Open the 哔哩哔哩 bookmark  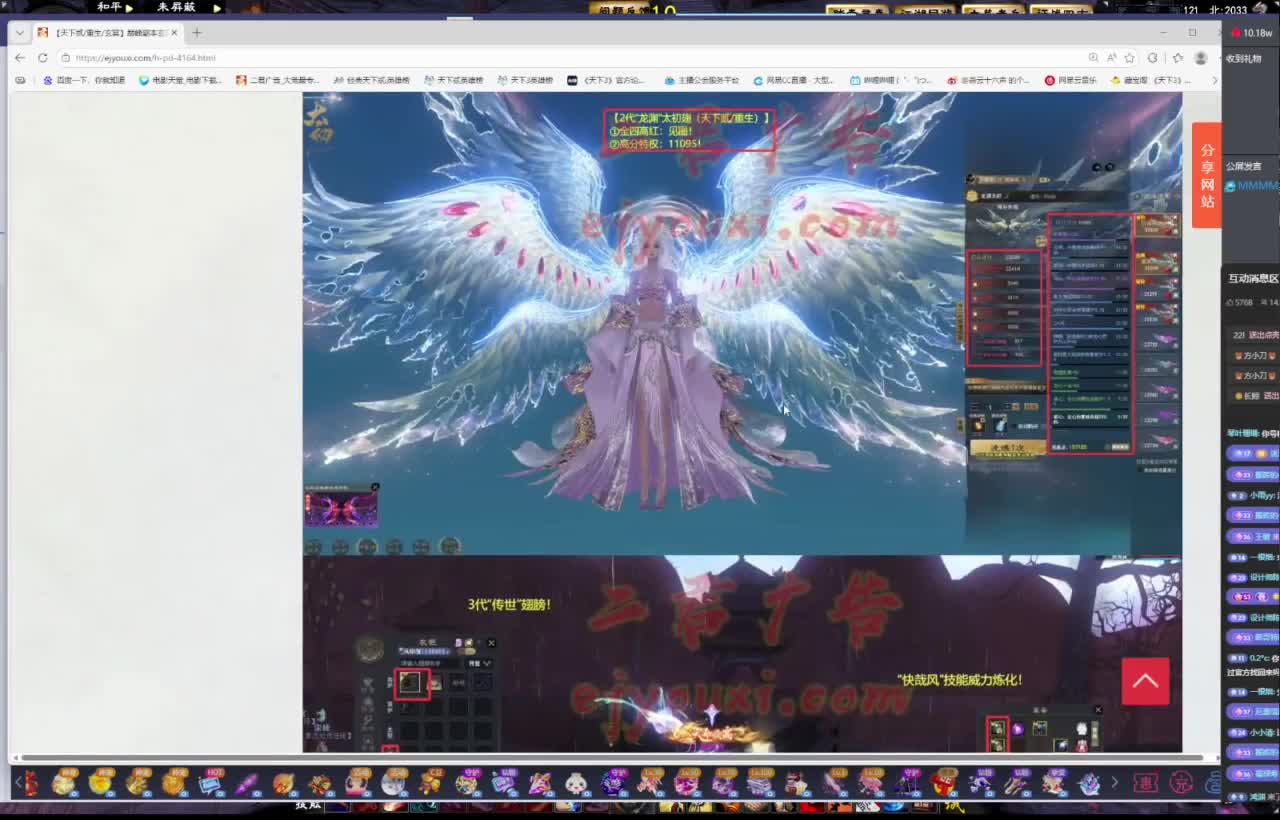point(890,80)
